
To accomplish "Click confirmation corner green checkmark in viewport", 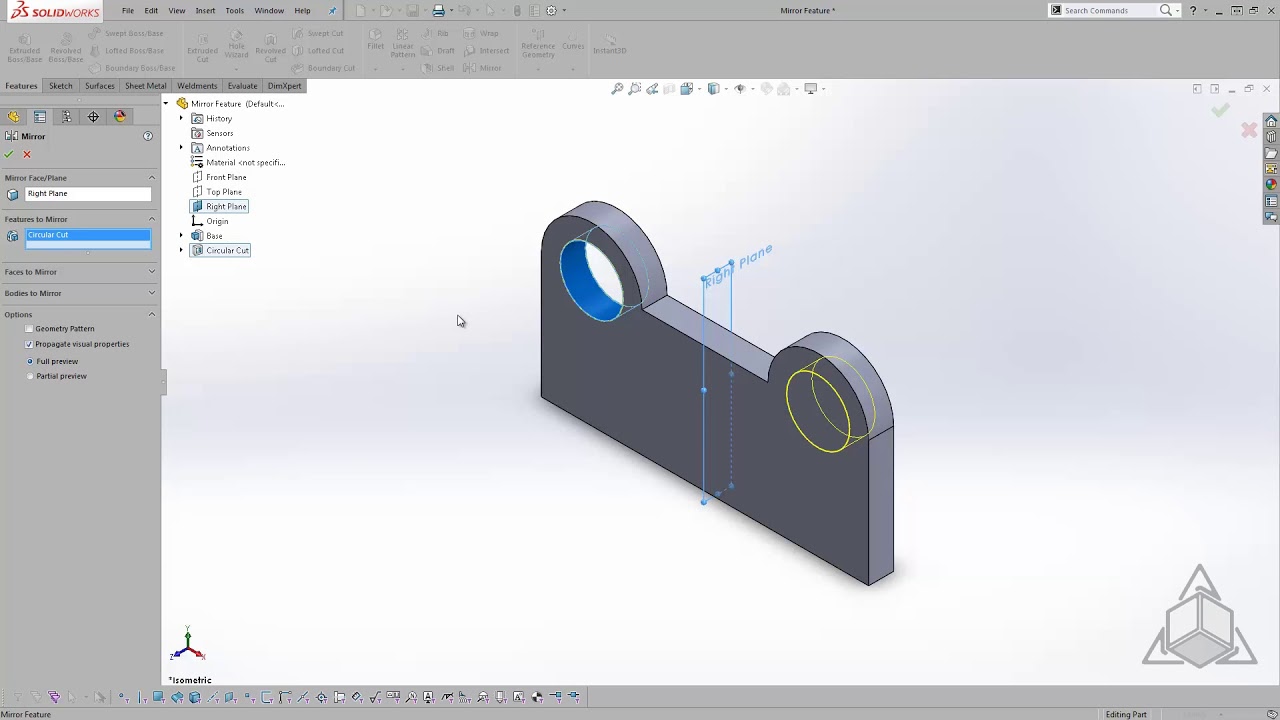I will [x=1220, y=110].
